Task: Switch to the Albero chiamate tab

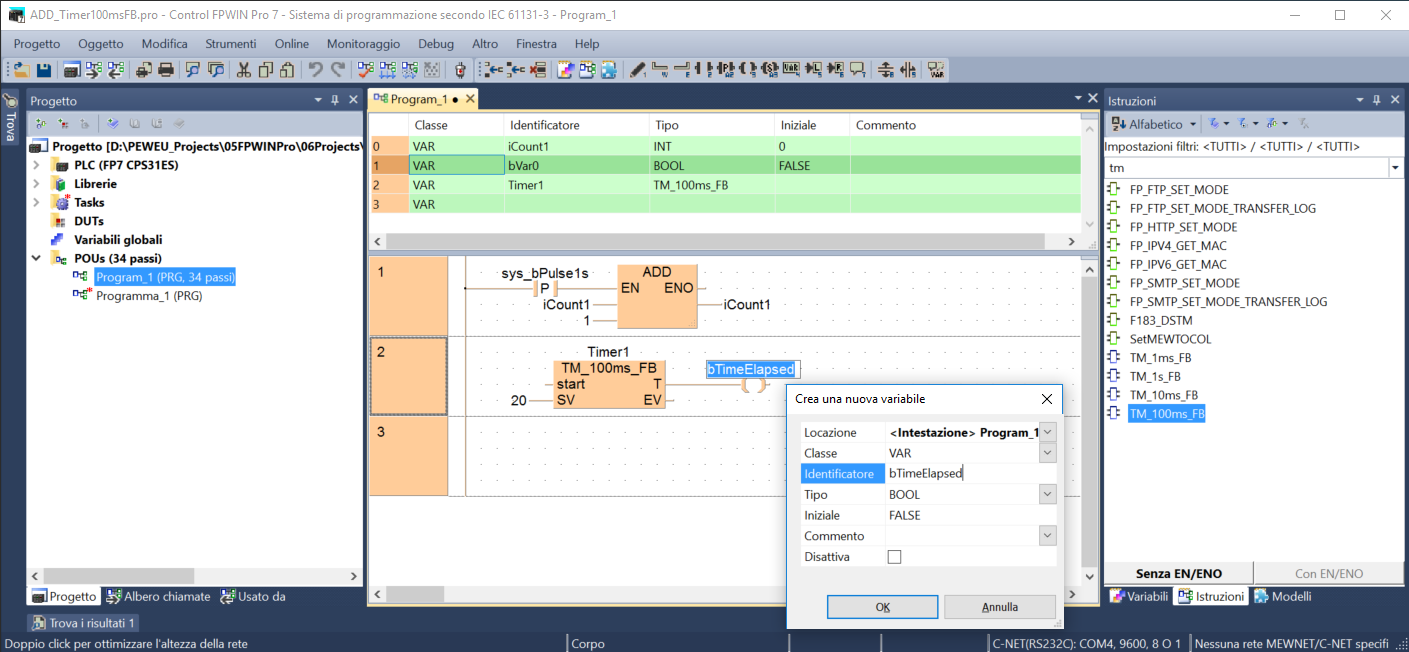Action: (158, 596)
